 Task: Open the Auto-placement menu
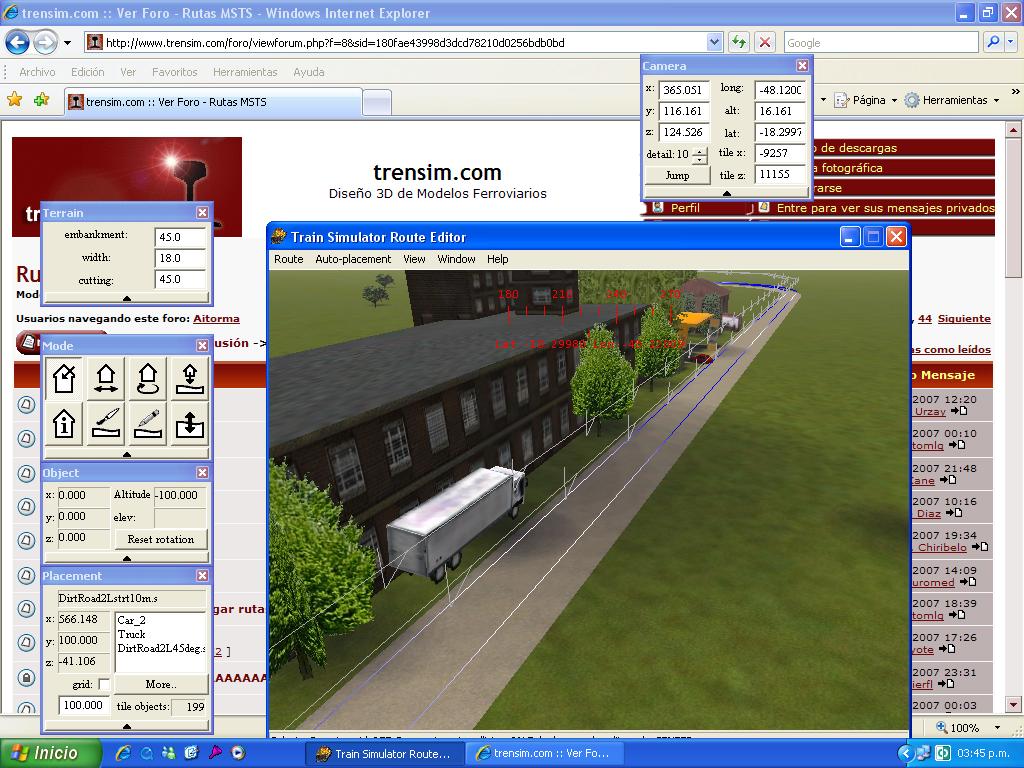(x=353, y=259)
